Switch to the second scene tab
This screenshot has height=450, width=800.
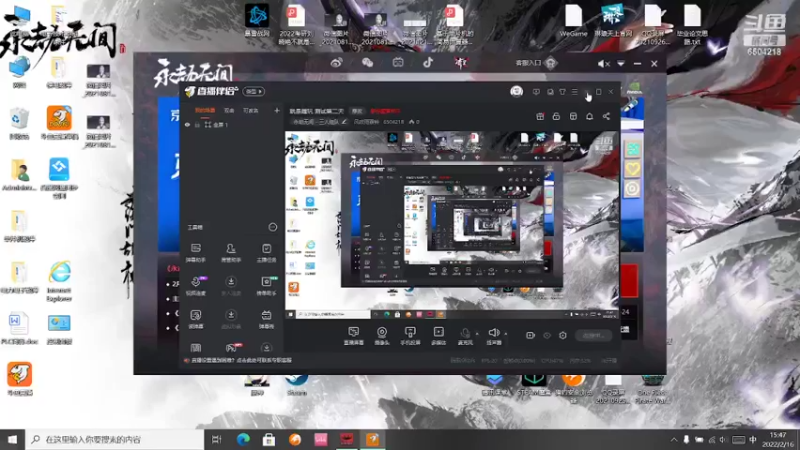pyautogui.click(x=229, y=110)
